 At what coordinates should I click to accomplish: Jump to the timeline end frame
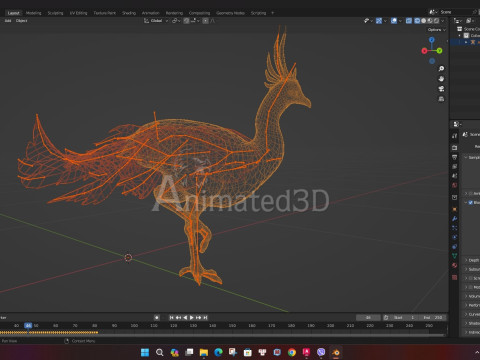click(x=205, y=318)
